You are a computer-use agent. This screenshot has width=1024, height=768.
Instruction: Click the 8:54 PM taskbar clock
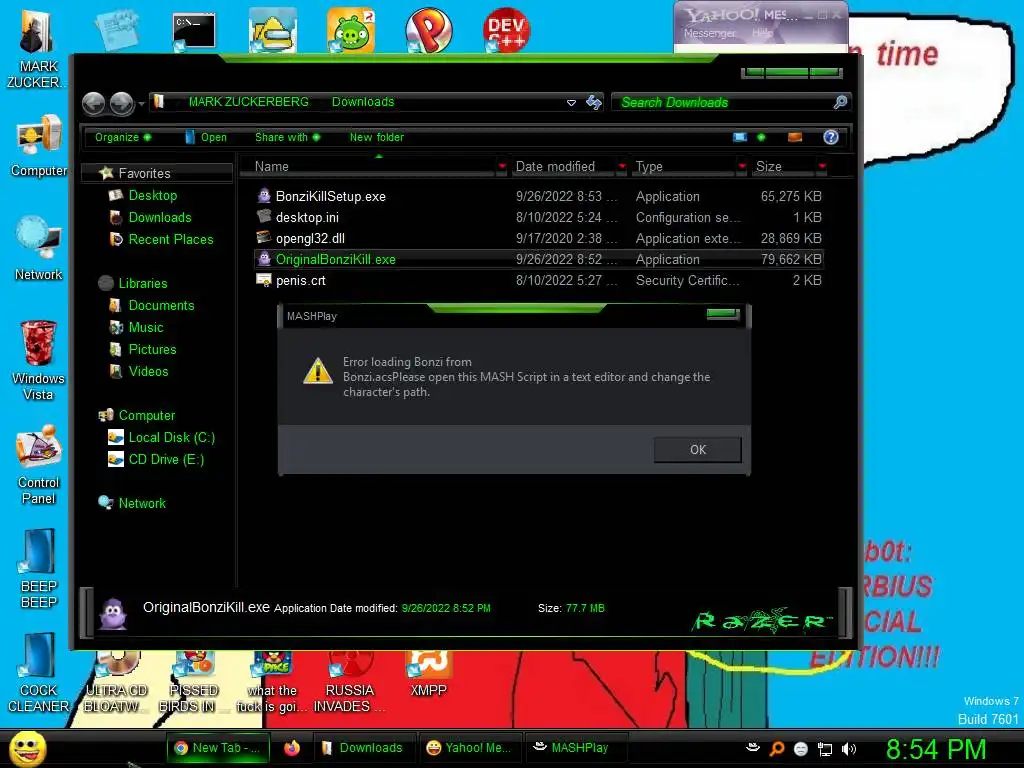click(x=936, y=749)
